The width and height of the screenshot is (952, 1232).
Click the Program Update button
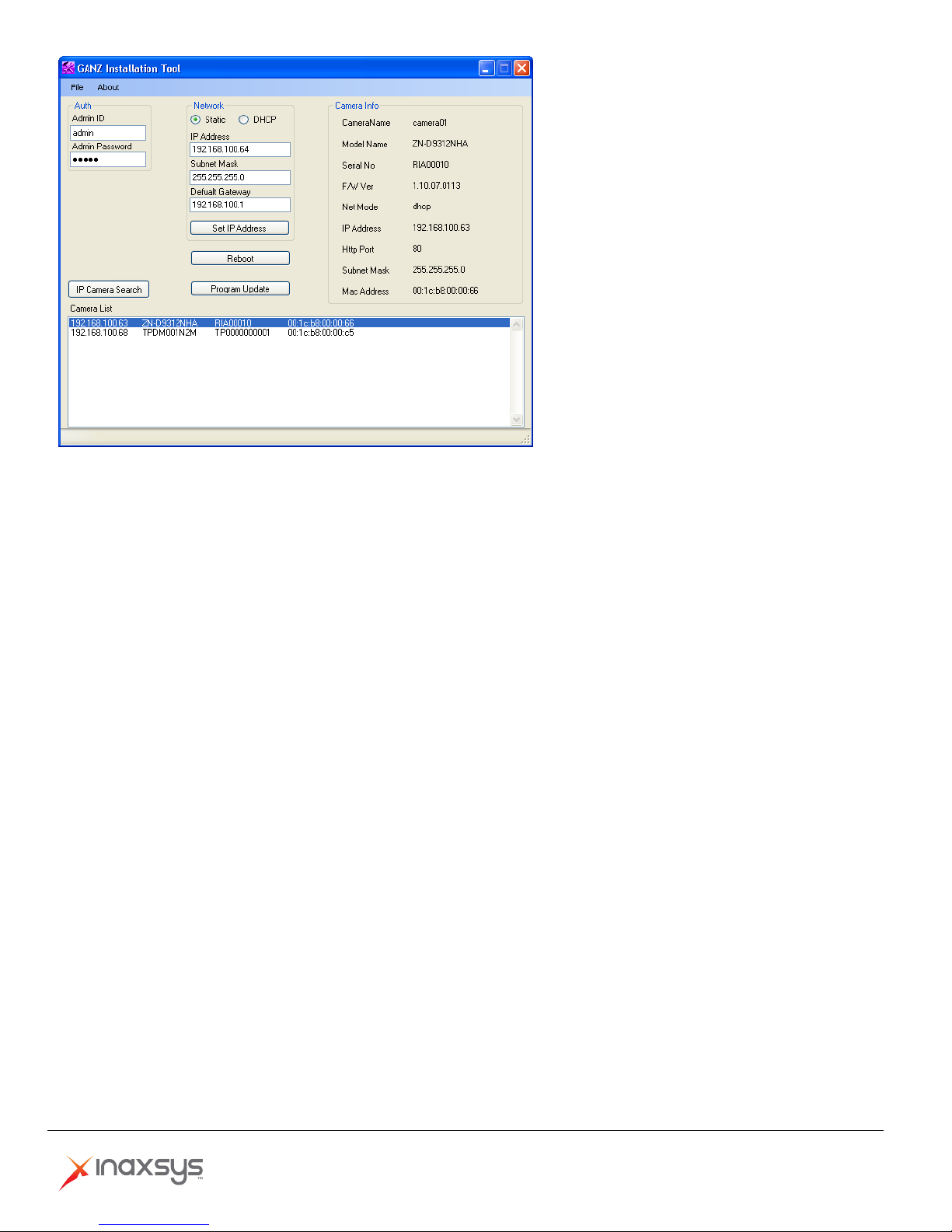[x=240, y=289]
